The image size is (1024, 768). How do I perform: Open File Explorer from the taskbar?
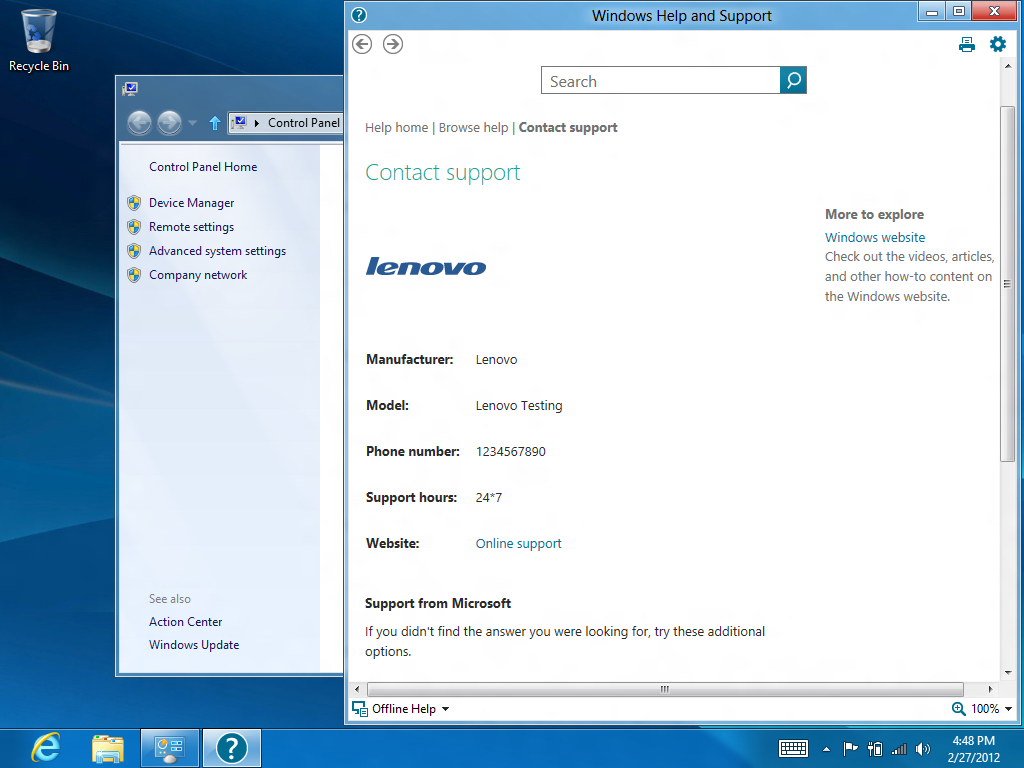coord(108,747)
